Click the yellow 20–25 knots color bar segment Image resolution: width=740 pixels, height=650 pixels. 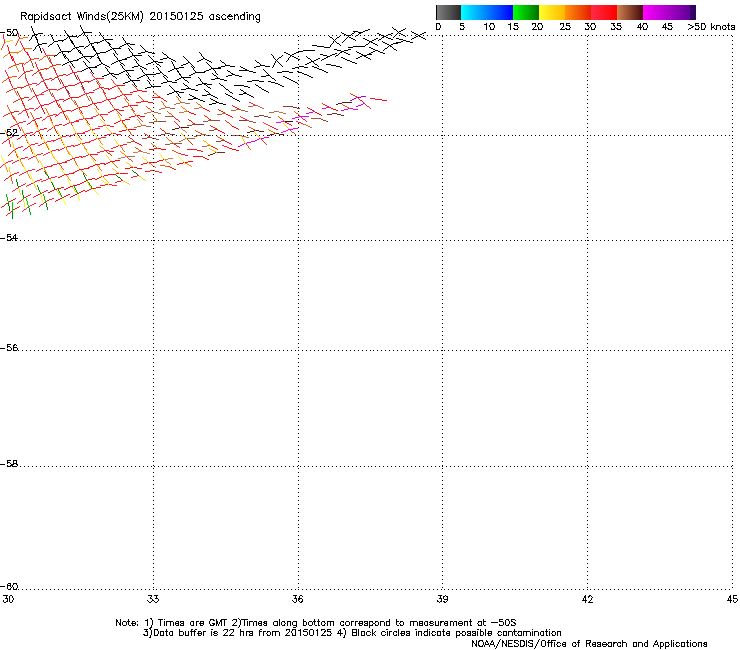552,12
